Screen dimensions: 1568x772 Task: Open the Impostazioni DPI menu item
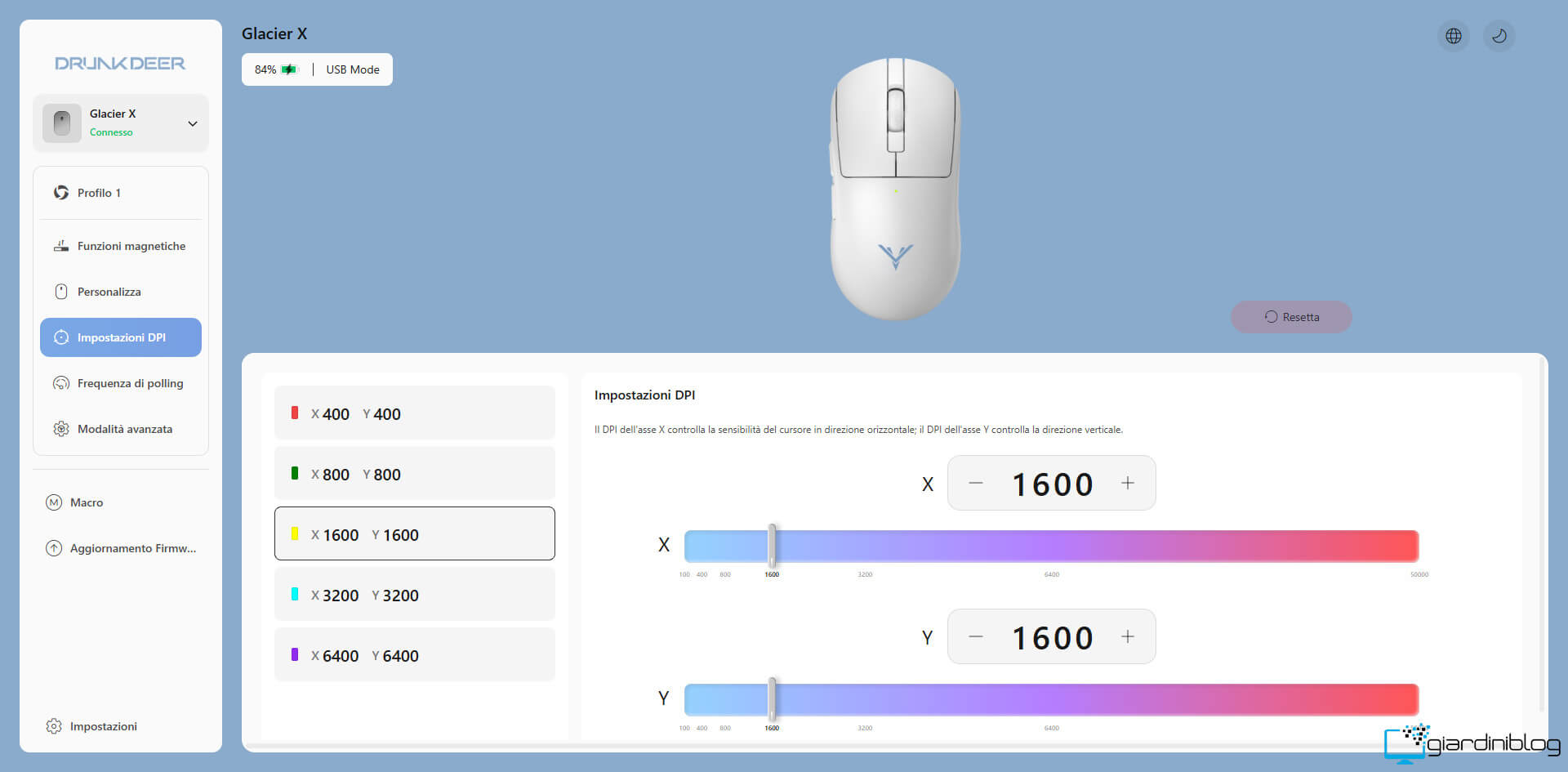point(121,337)
